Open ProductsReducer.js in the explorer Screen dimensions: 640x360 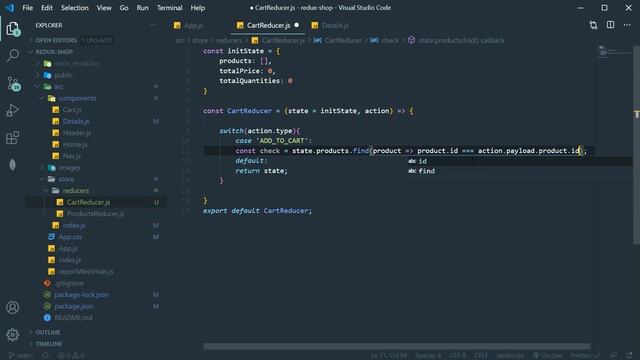point(96,213)
